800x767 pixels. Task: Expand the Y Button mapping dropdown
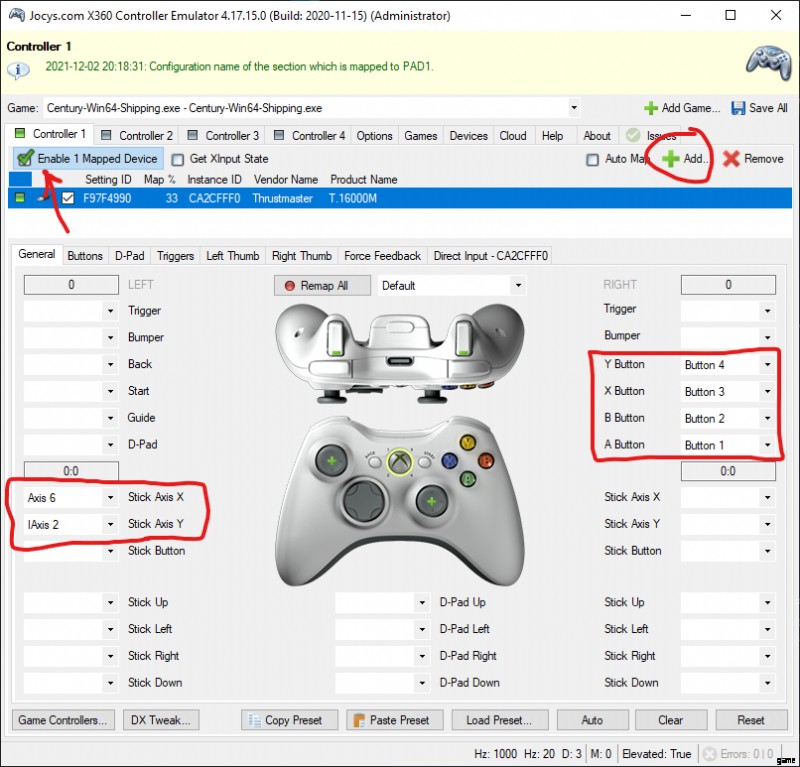pyautogui.click(x=767, y=365)
